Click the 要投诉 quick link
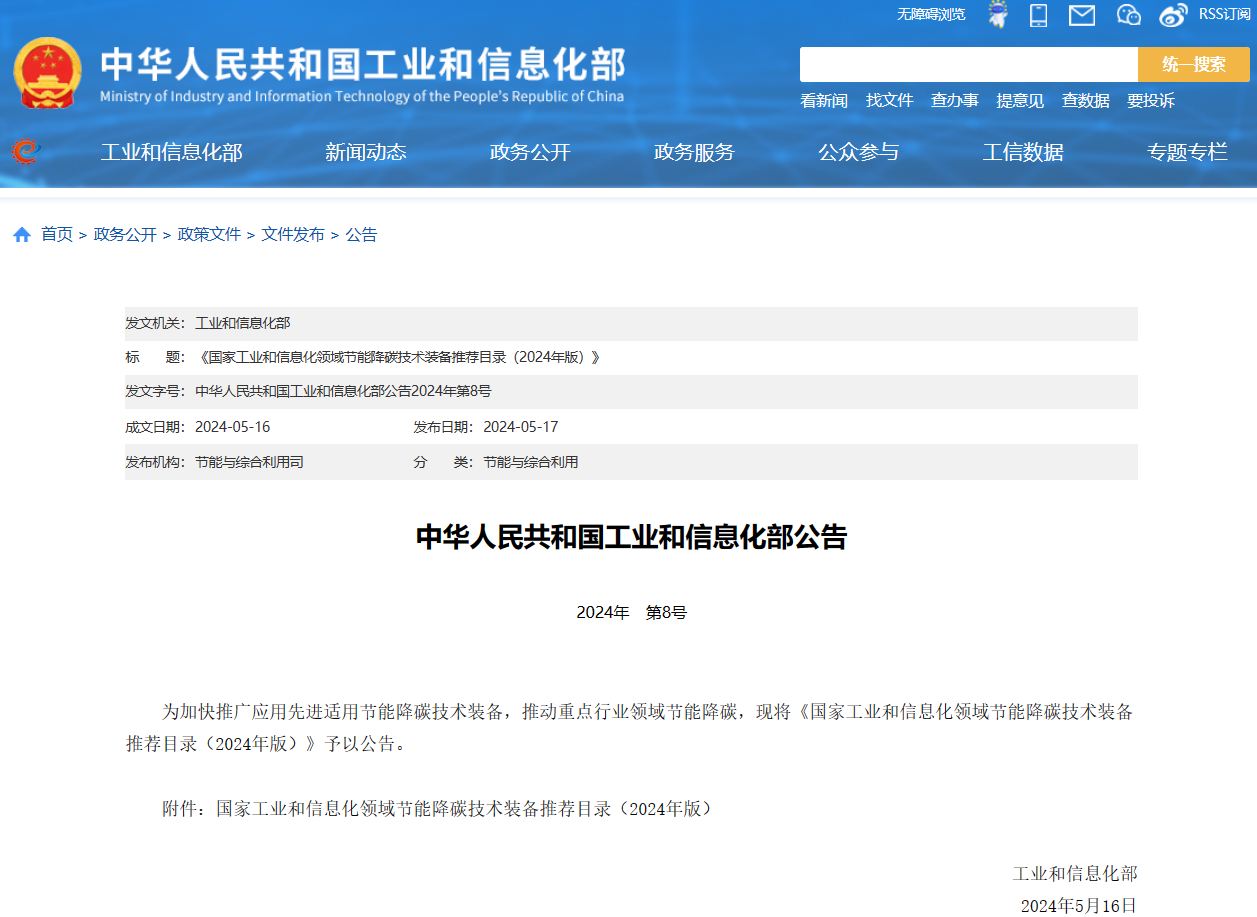1257x917 pixels. pos(1151,100)
